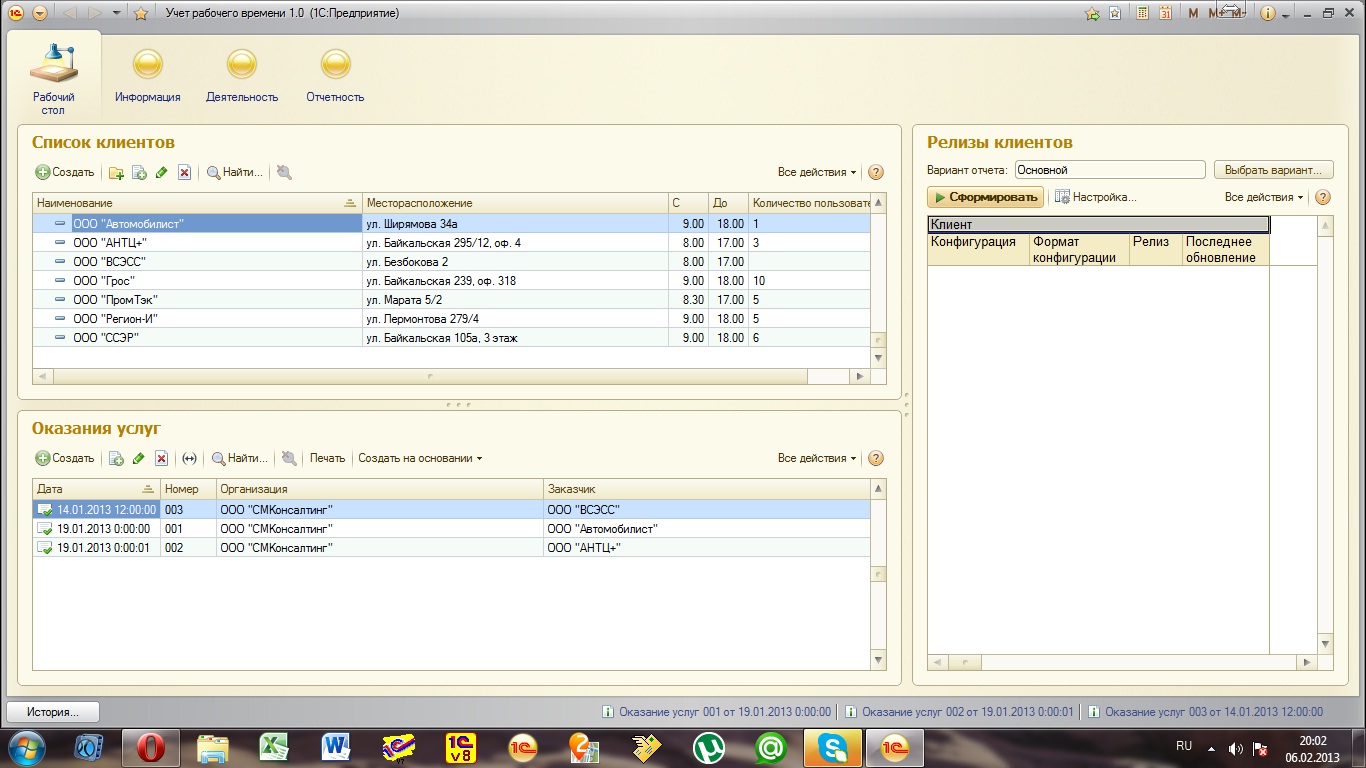Cancel search icon in Список клиентов toolbar
This screenshot has height=768, width=1366.
[284, 172]
